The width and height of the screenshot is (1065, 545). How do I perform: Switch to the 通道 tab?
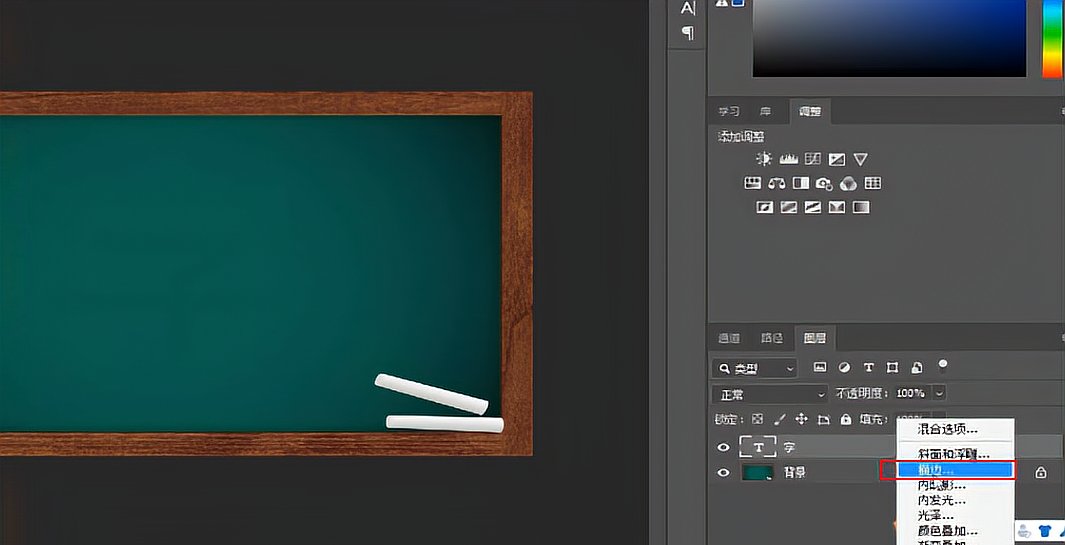729,338
